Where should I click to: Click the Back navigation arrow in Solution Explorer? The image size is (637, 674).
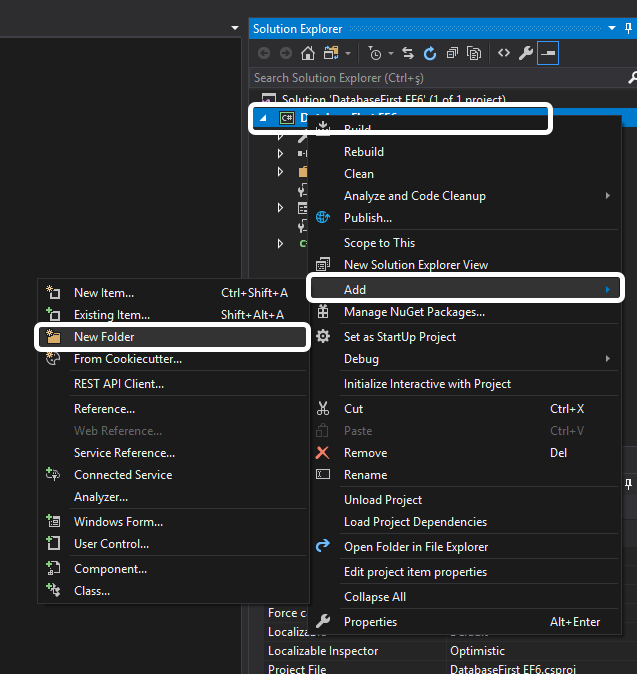click(264, 53)
